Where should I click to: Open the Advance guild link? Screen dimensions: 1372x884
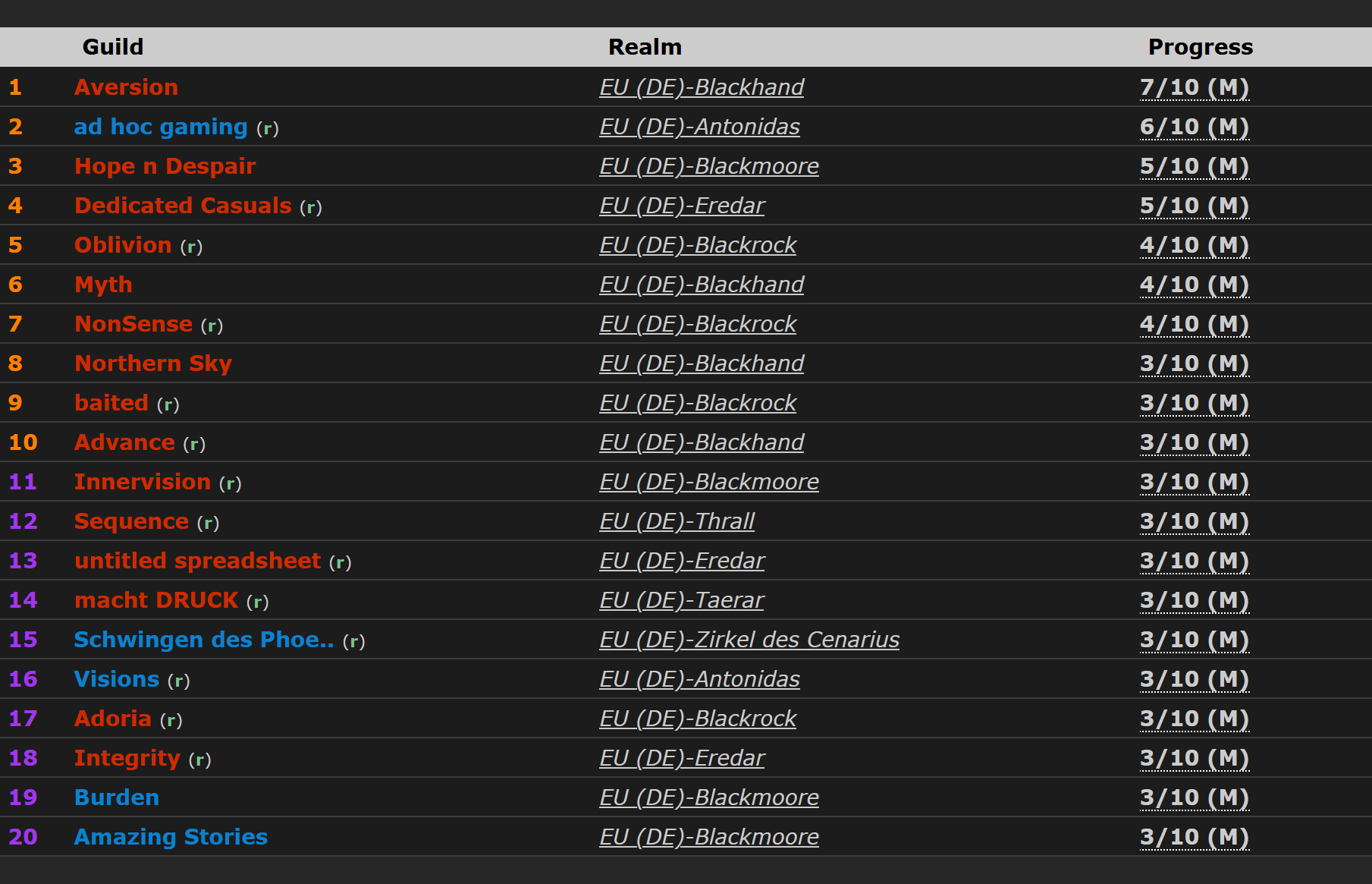pos(124,442)
